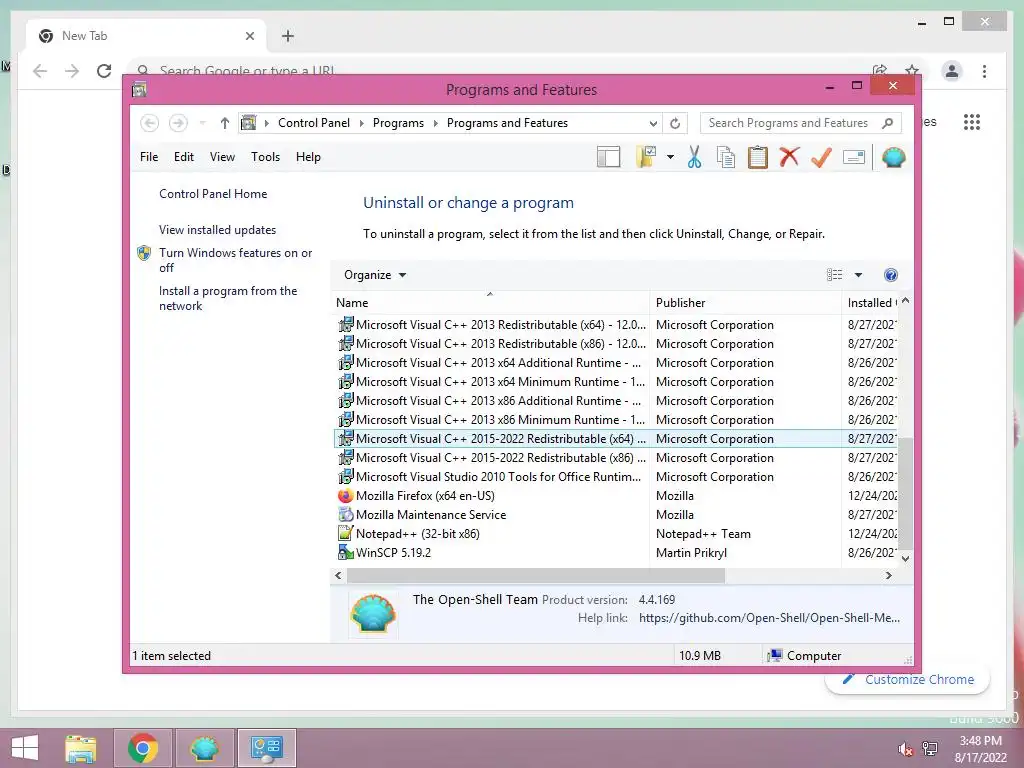Screen dimensions: 1024x768
Task: Click the horizontal scrollbar right arrow
Action: click(888, 575)
